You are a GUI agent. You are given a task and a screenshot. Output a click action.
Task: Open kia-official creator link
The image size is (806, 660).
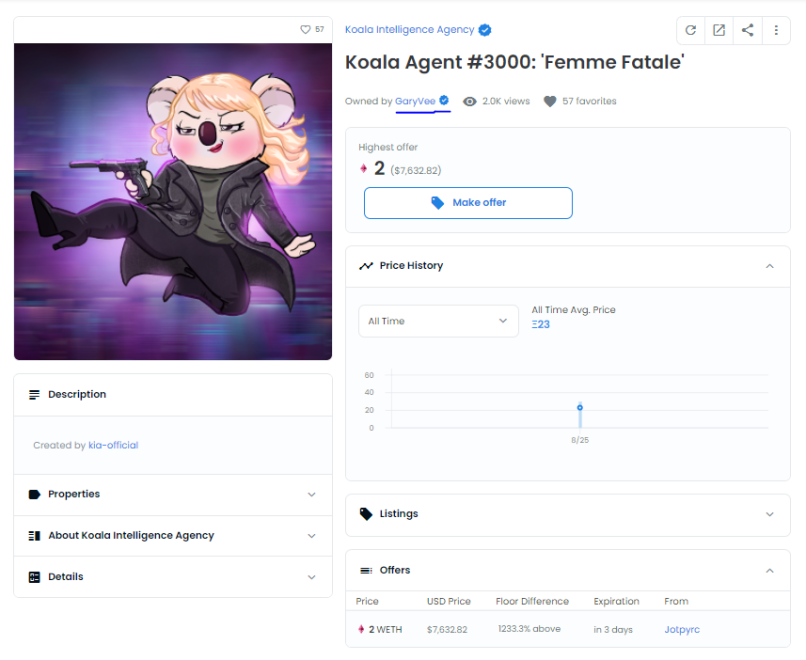point(113,445)
